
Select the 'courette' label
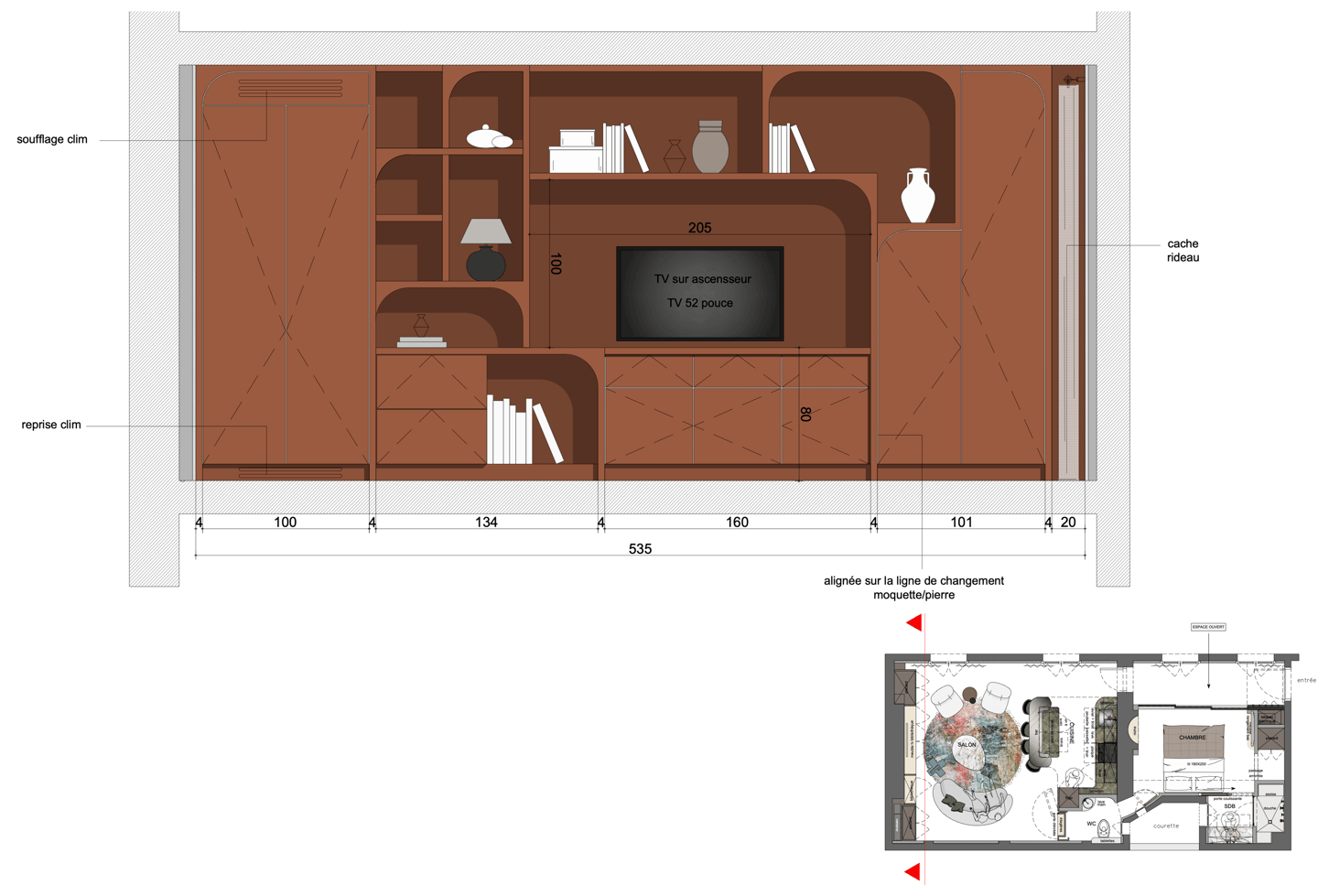(x=1166, y=826)
